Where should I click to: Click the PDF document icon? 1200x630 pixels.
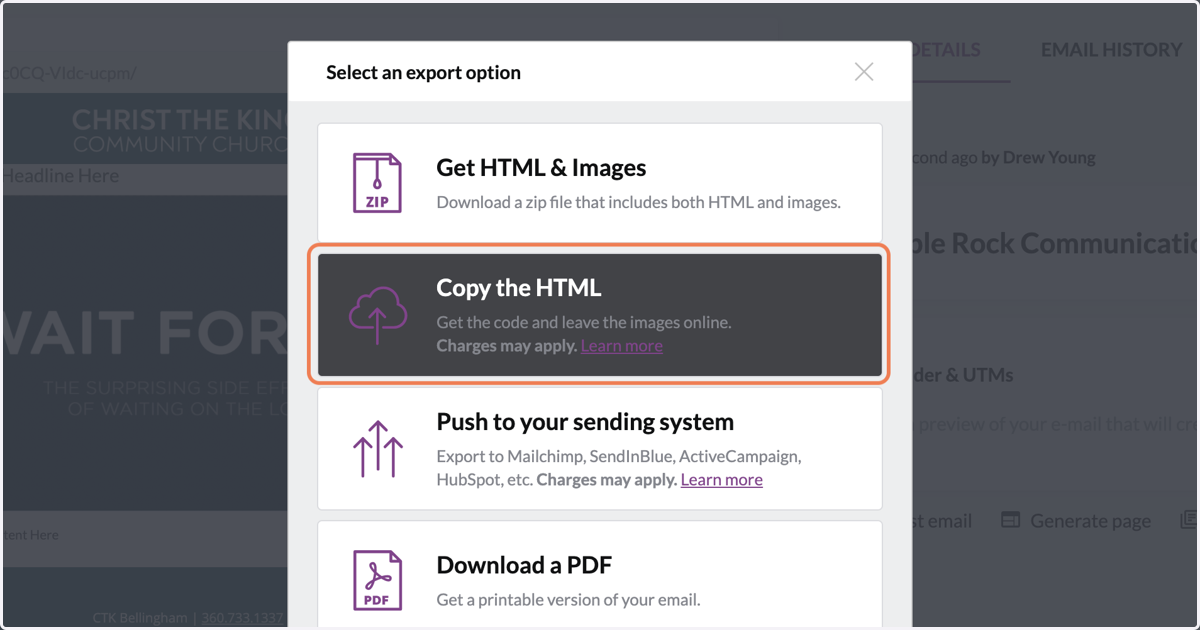377,580
